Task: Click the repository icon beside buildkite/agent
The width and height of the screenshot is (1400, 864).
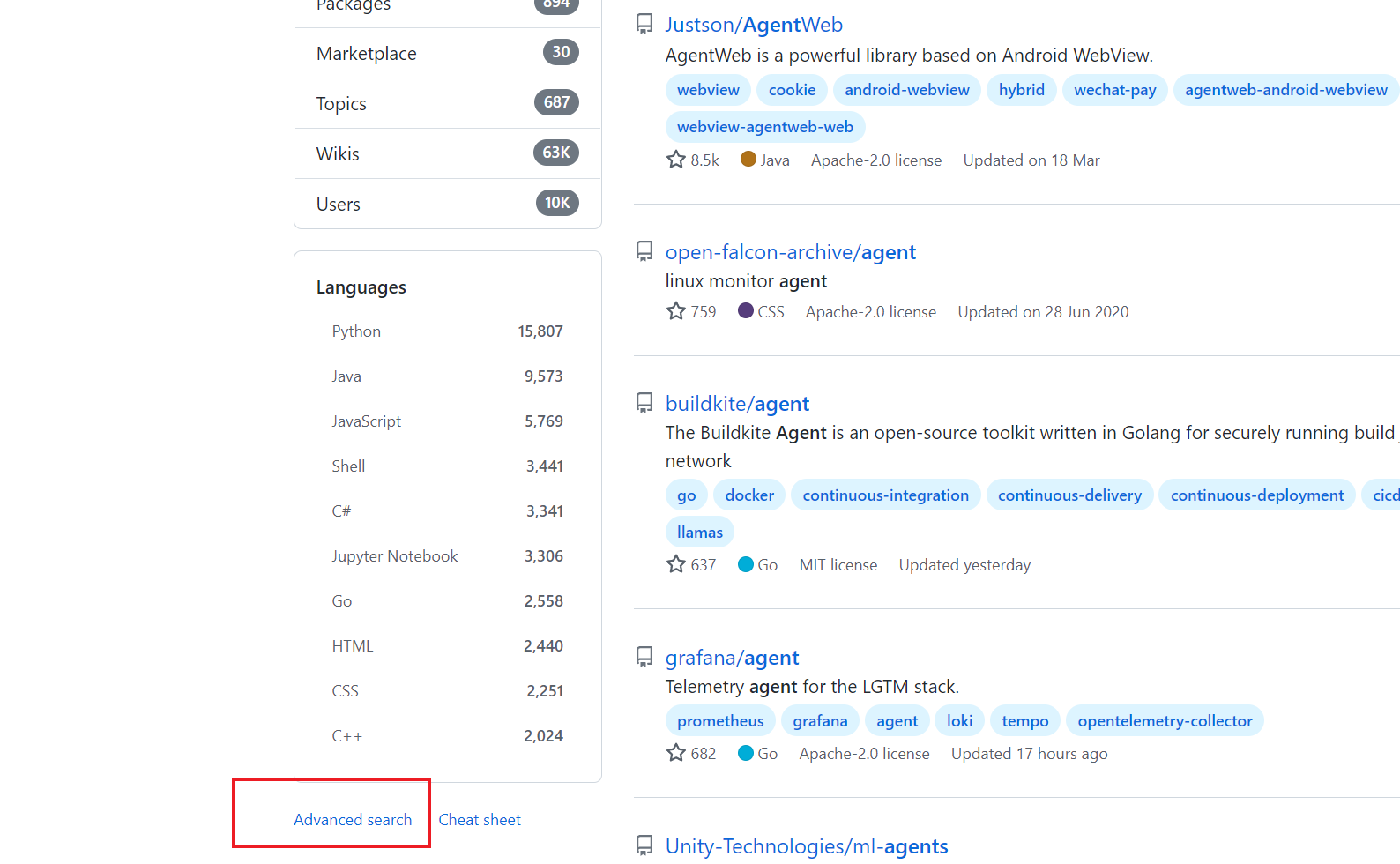Action: click(x=644, y=403)
